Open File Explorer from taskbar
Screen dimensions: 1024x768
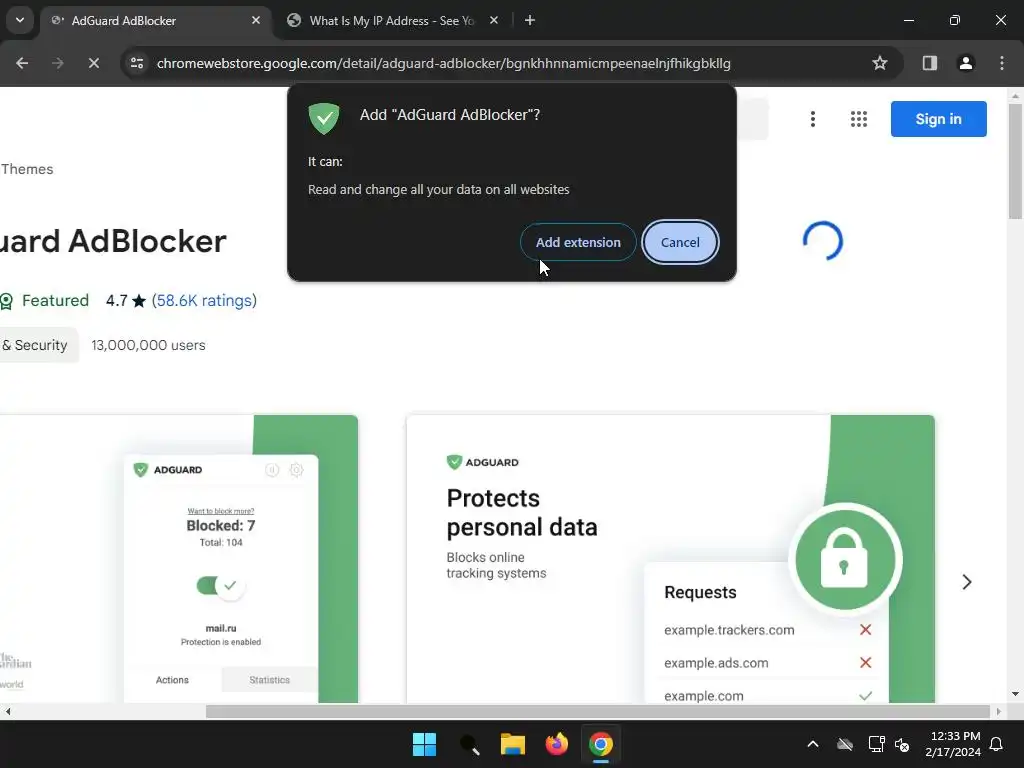(x=513, y=744)
